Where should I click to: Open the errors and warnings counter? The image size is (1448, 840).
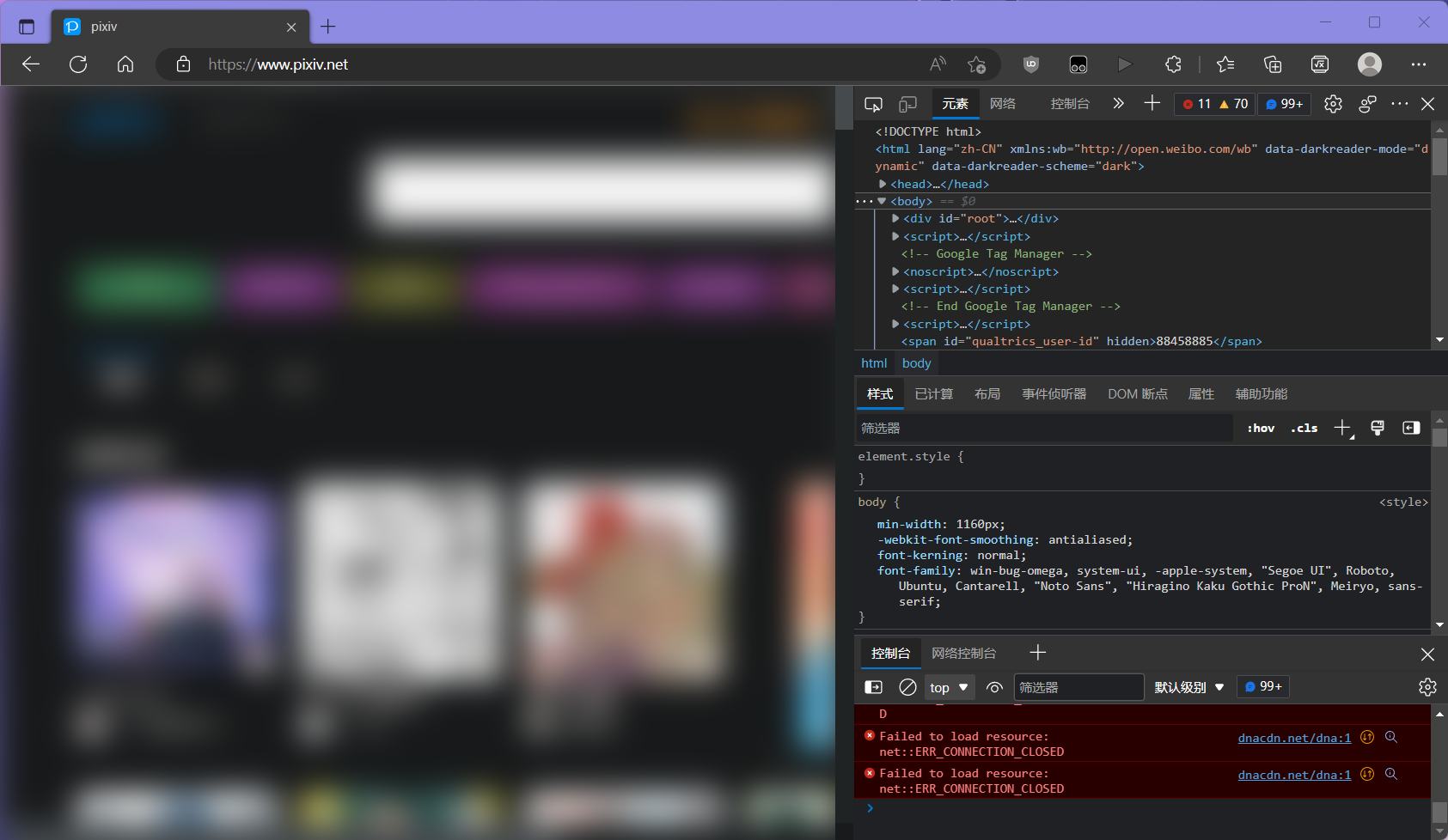(x=1215, y=104)
